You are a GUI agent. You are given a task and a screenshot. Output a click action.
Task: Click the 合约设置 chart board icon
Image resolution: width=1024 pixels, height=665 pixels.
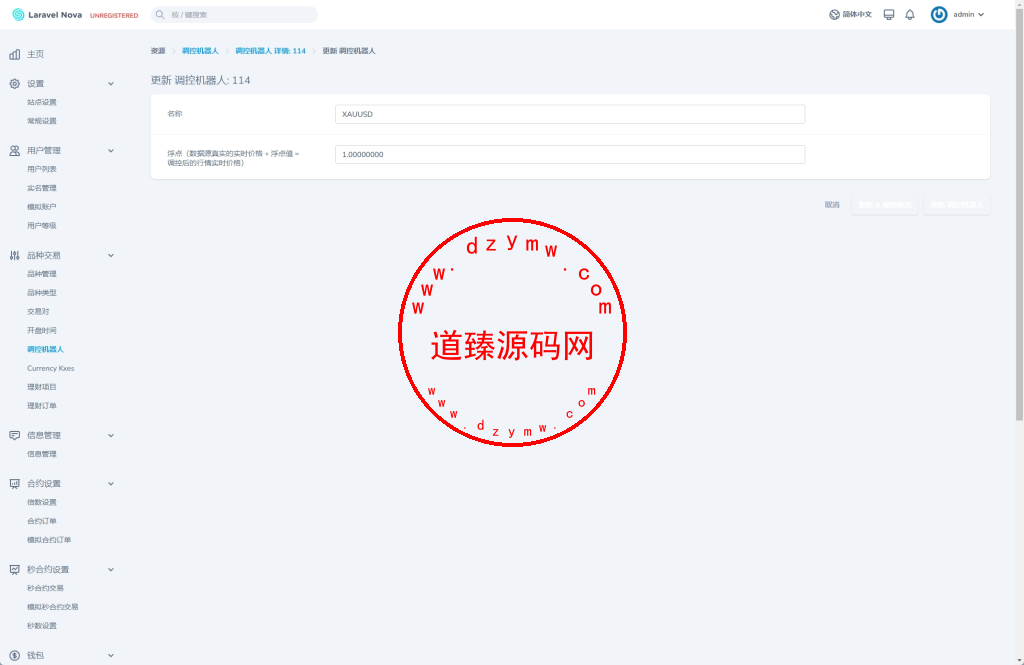pos(14,483)
